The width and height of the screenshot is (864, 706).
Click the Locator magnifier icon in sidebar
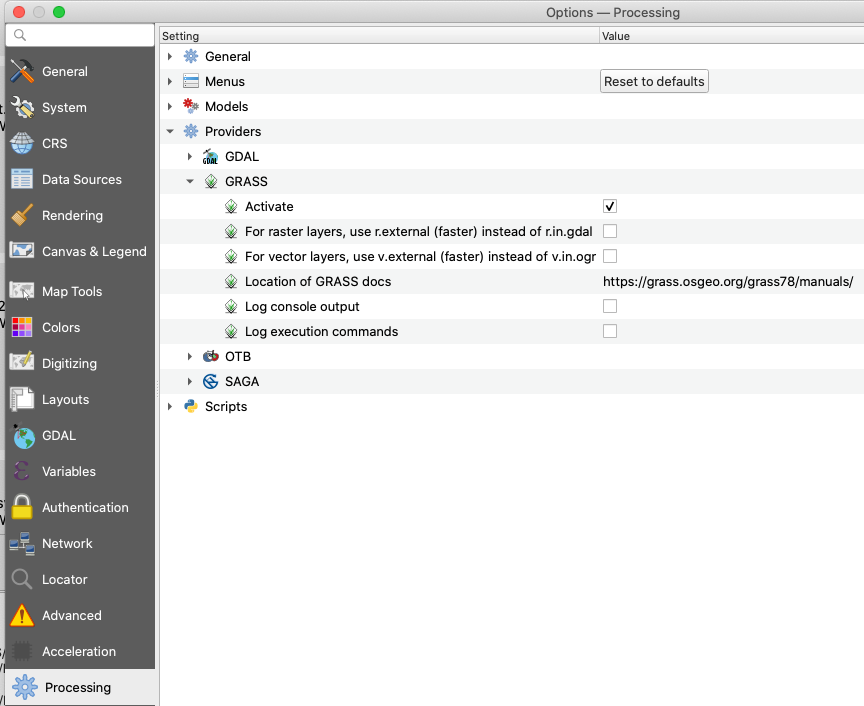coord(22,579)
